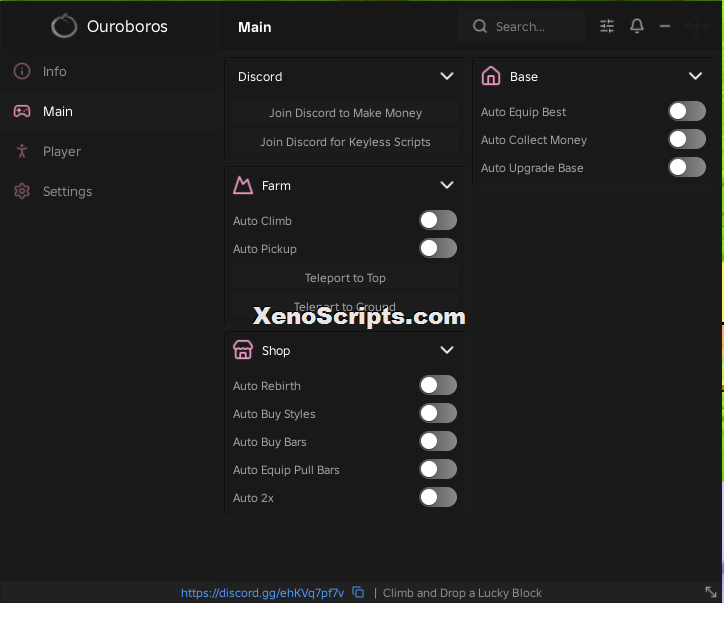Enable Auto Equip Pull Bars toggle

tap(438, 469)
